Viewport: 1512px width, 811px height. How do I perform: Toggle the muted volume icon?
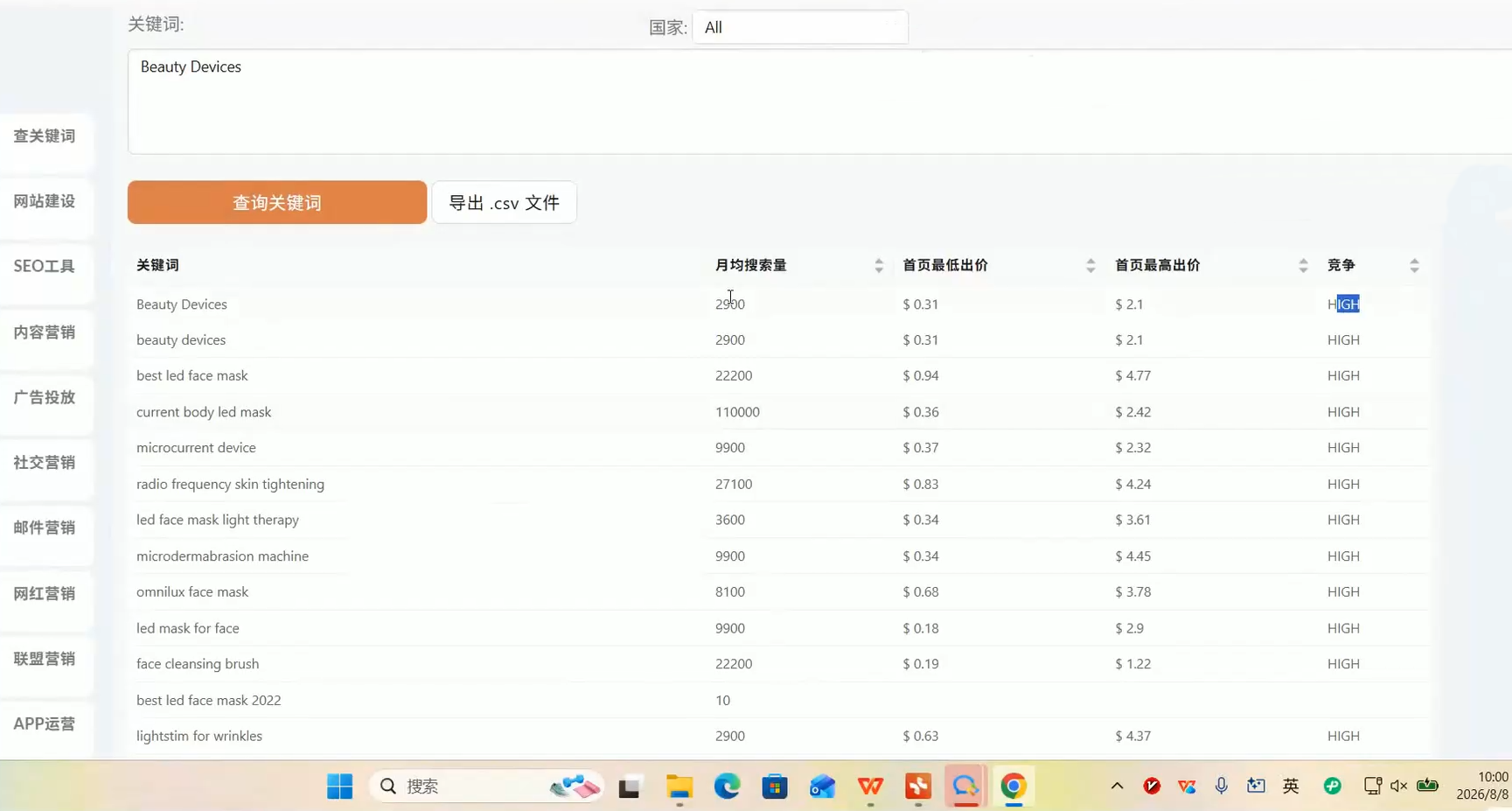(x=1398, y=786)
